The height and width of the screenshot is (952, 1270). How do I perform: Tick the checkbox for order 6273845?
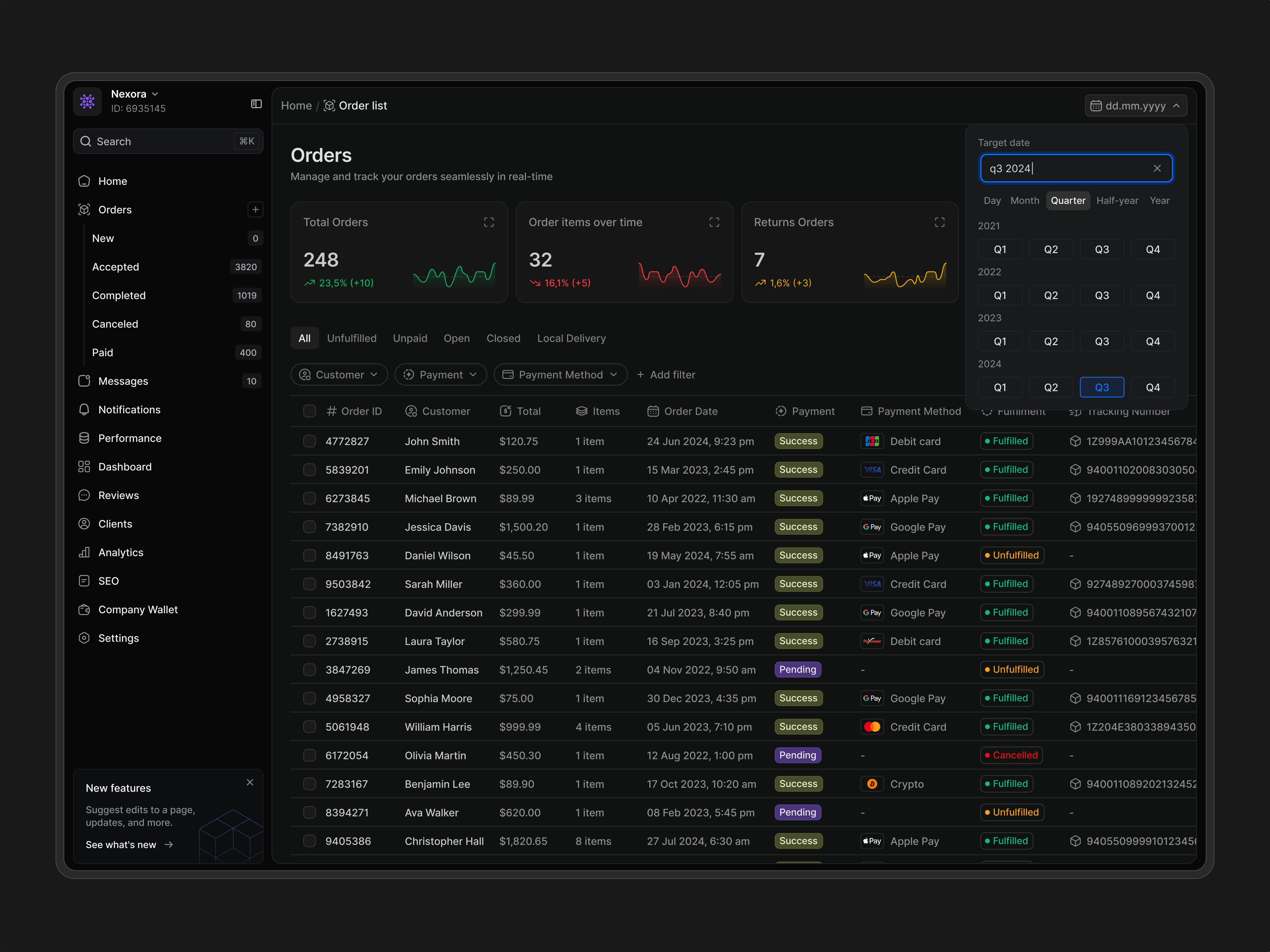(310, 498)
